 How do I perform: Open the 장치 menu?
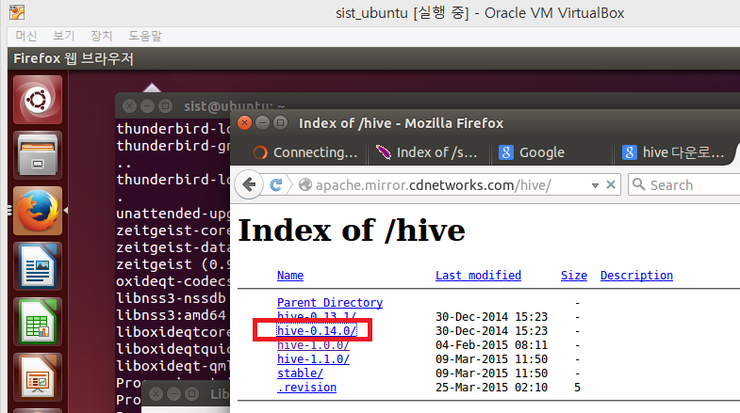click(102, 35)
